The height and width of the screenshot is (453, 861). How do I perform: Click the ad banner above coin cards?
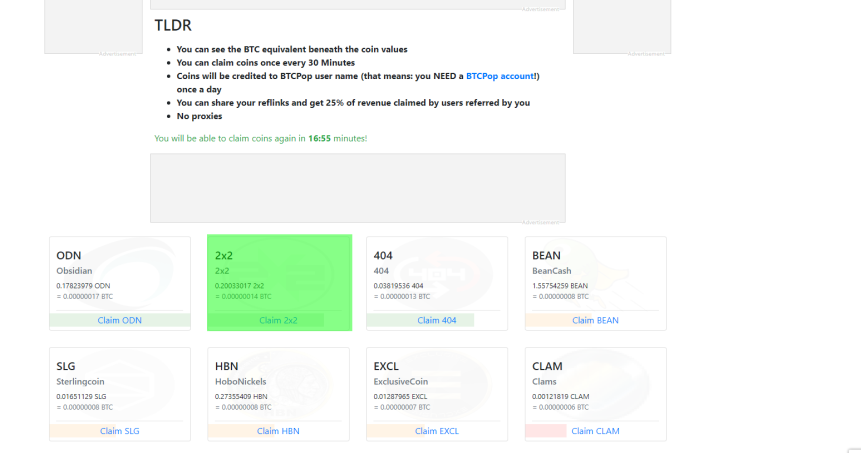(x=358, y=188)
